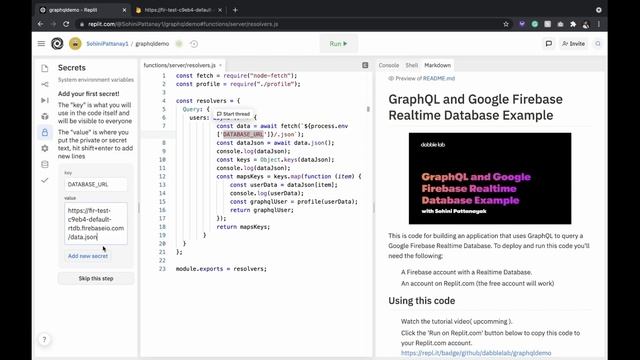Click Add new secret
The height and width of the screenshot is (360, 640).
(x=88, y=256)
